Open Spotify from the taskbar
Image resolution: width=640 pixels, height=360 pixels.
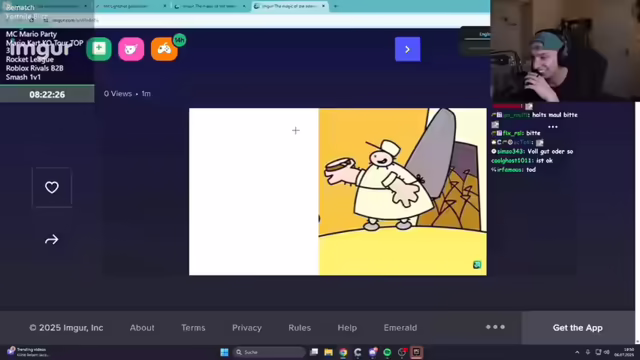pyautogui.click(x=387, y=352)
